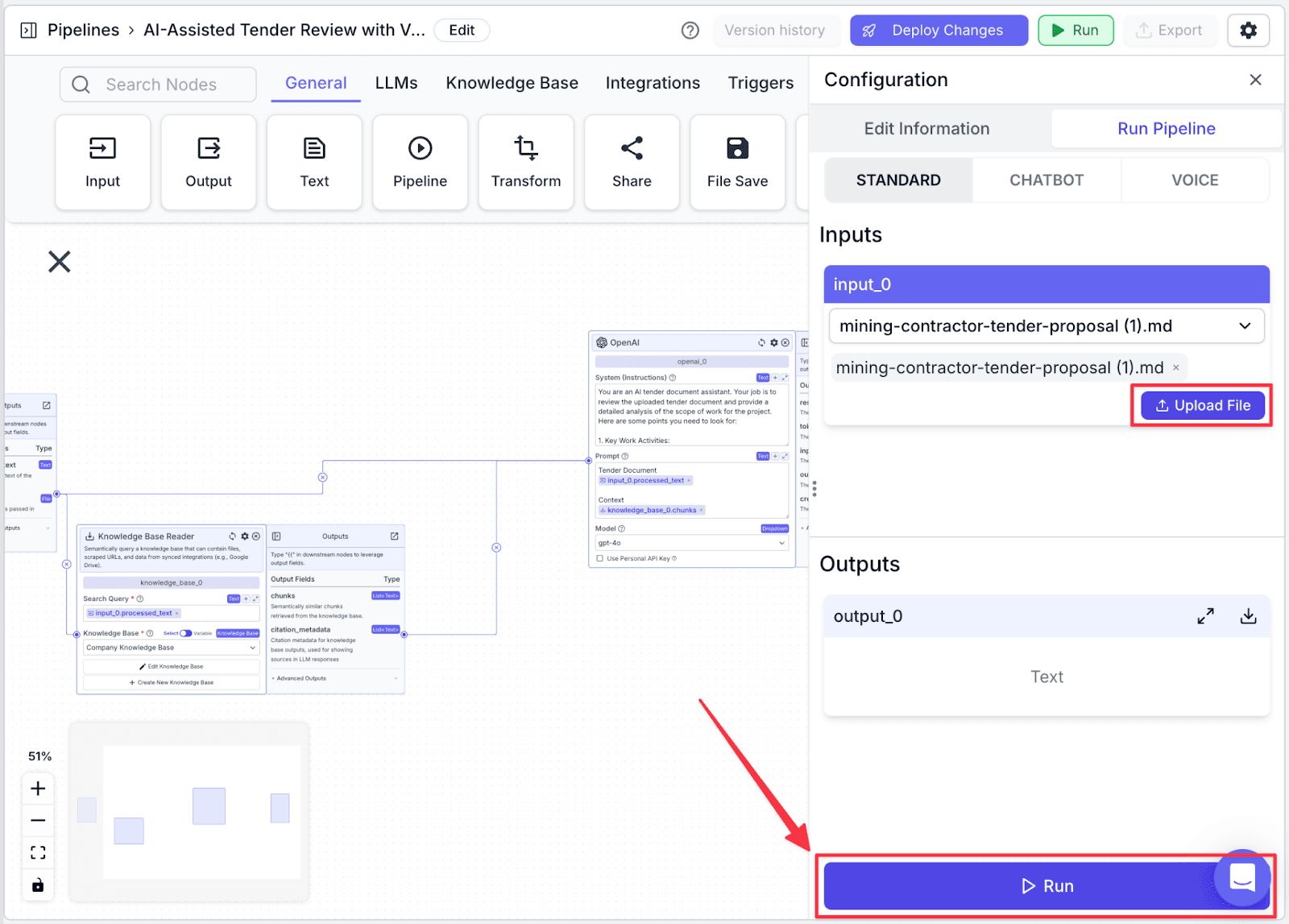Click Edit Knowledge Base
Screen dimensions: 1289x924
point(172,667)
